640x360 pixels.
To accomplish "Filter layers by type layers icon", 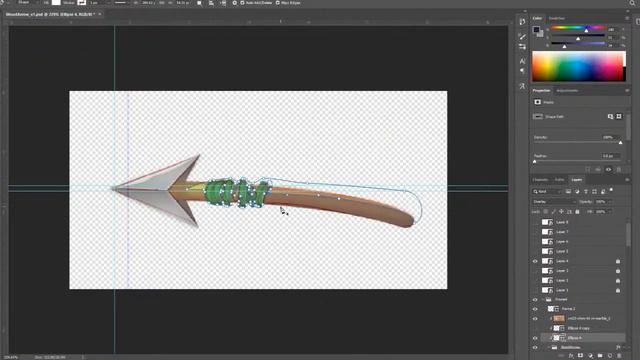I will pos(586,191).
